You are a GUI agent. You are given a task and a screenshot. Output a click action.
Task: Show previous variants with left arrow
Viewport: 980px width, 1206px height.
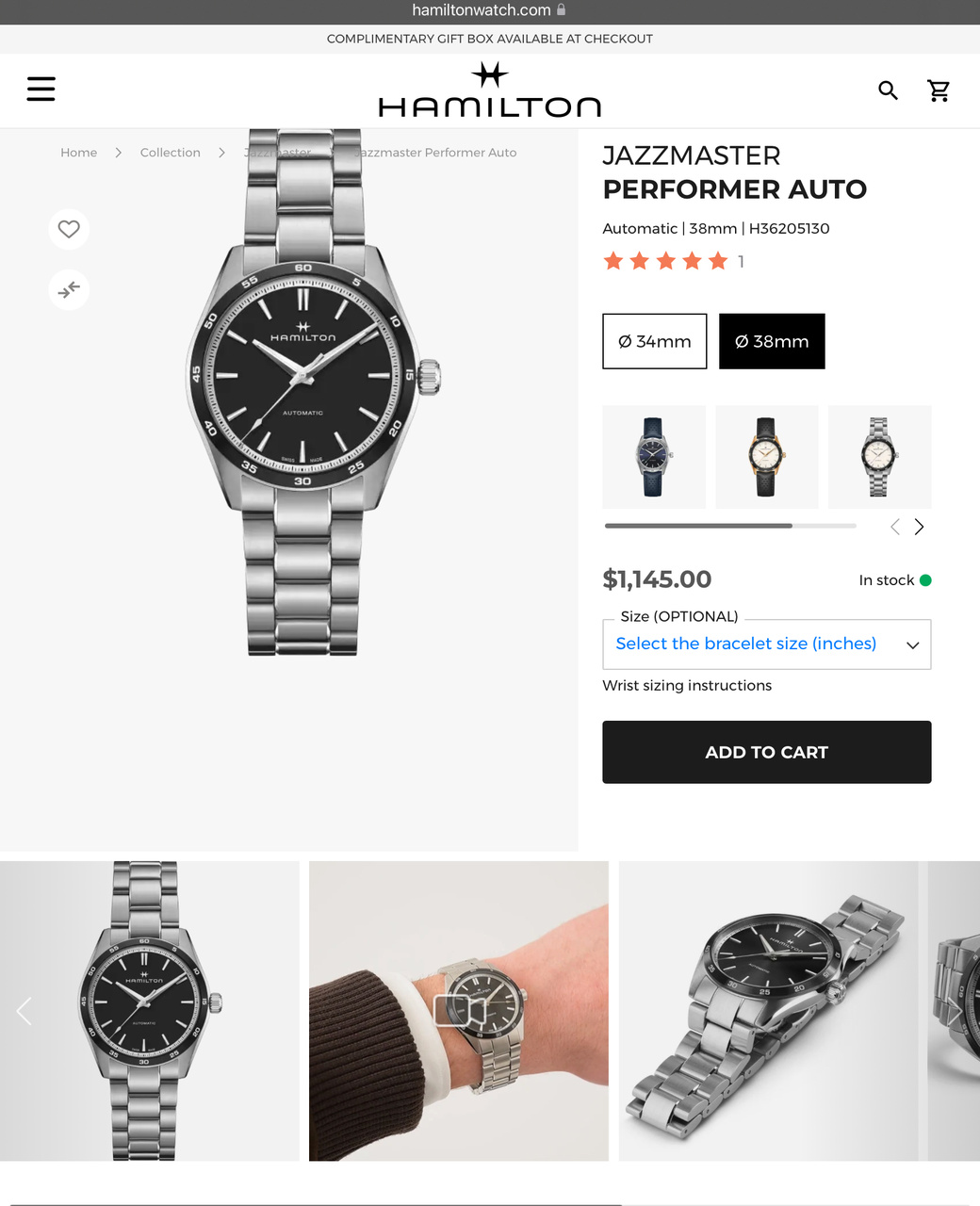pos(895,527)
